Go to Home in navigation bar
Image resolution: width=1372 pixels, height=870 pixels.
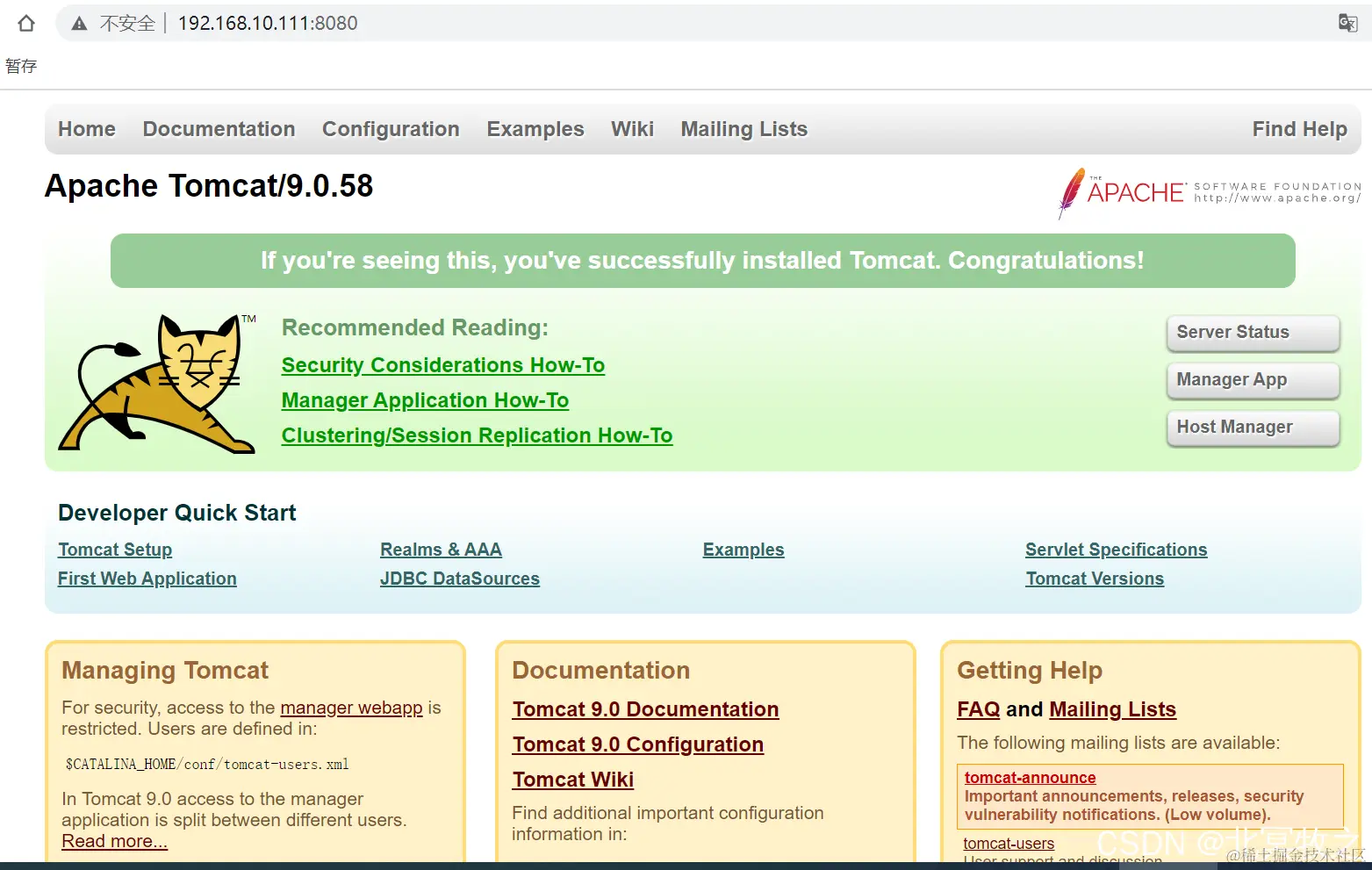tap(87, 129)
